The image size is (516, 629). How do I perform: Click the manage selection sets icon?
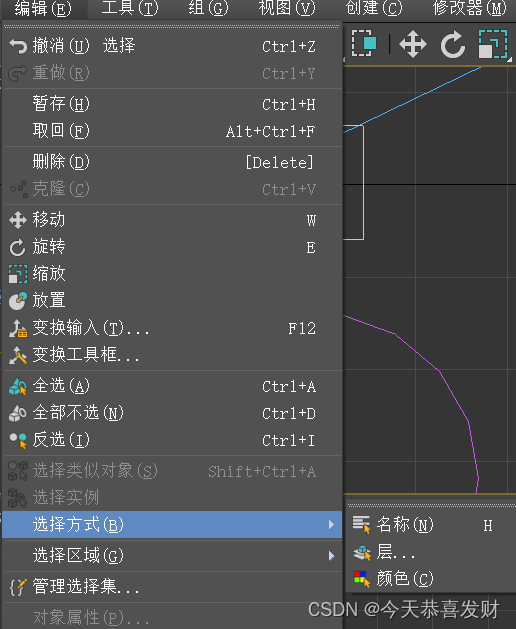(x=18, y=587)
